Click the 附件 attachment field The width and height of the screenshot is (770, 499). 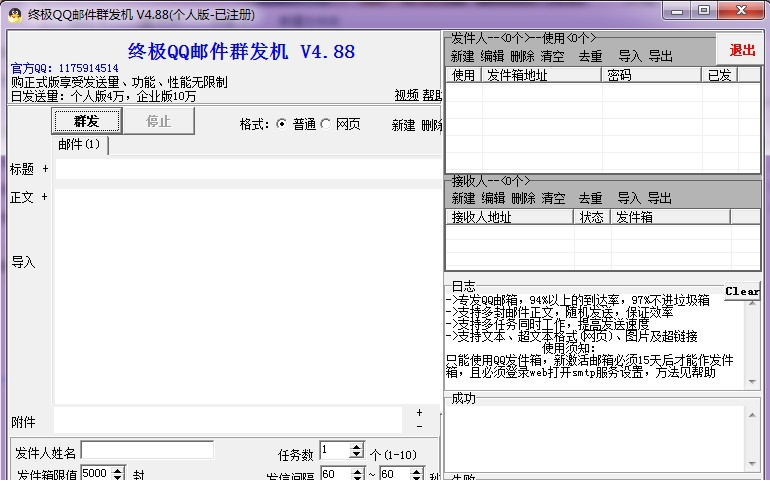pyautogui.click(x=228, y=420)
